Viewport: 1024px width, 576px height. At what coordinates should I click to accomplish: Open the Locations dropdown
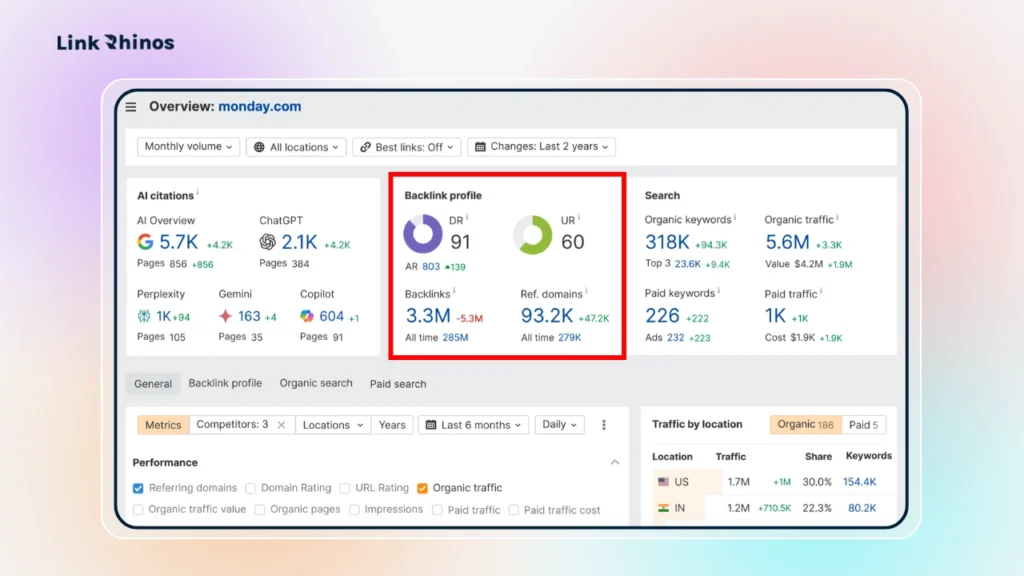point(333,425)
